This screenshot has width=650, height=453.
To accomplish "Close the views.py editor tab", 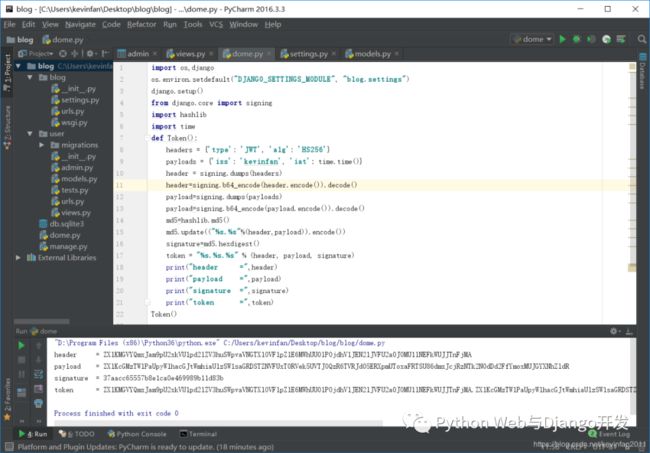I will (211, 53).
